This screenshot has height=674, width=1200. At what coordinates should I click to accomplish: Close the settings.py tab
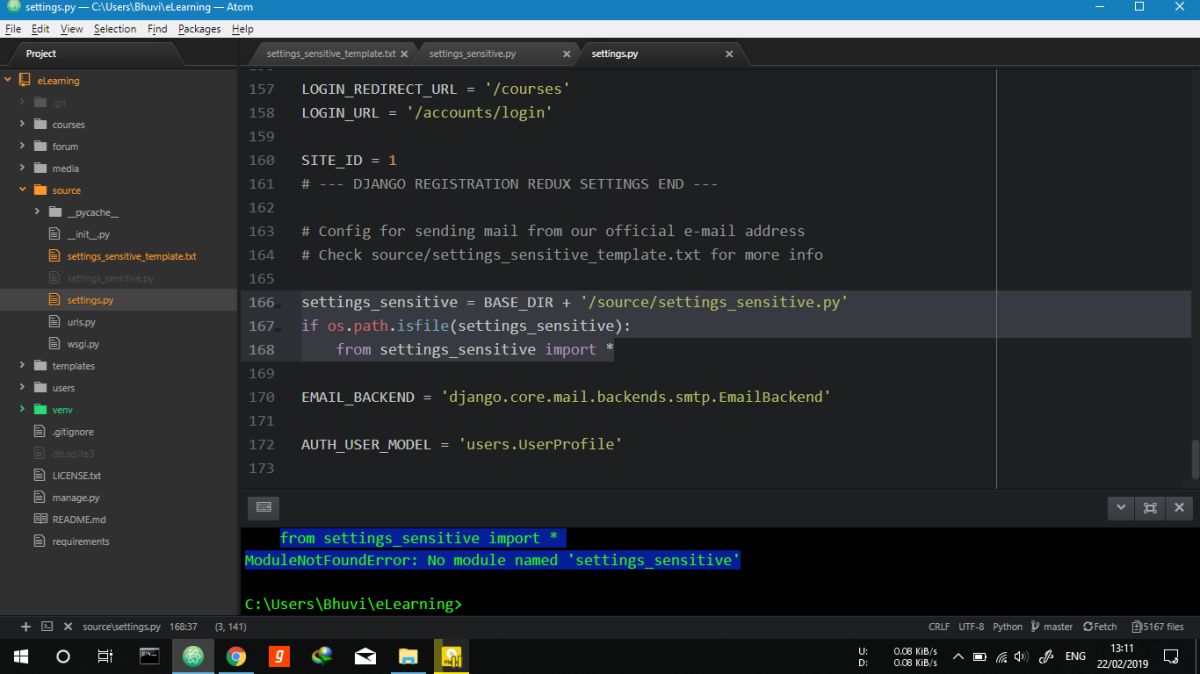click(x=729, y=54)
